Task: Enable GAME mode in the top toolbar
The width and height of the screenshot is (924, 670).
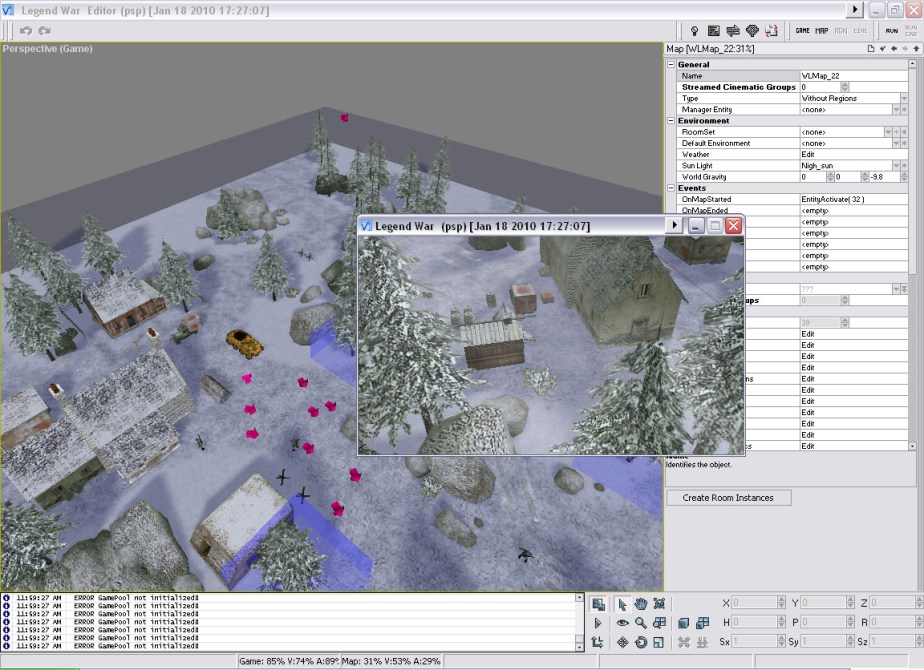Action: click(x=803, y=31)
